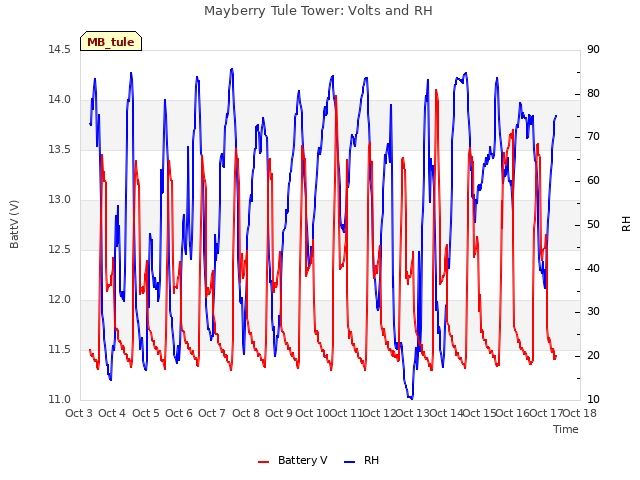Click the BattV (V) axis label
Image resolution: width=640 pixels, height=480 pixels.
tap(14, 224)
